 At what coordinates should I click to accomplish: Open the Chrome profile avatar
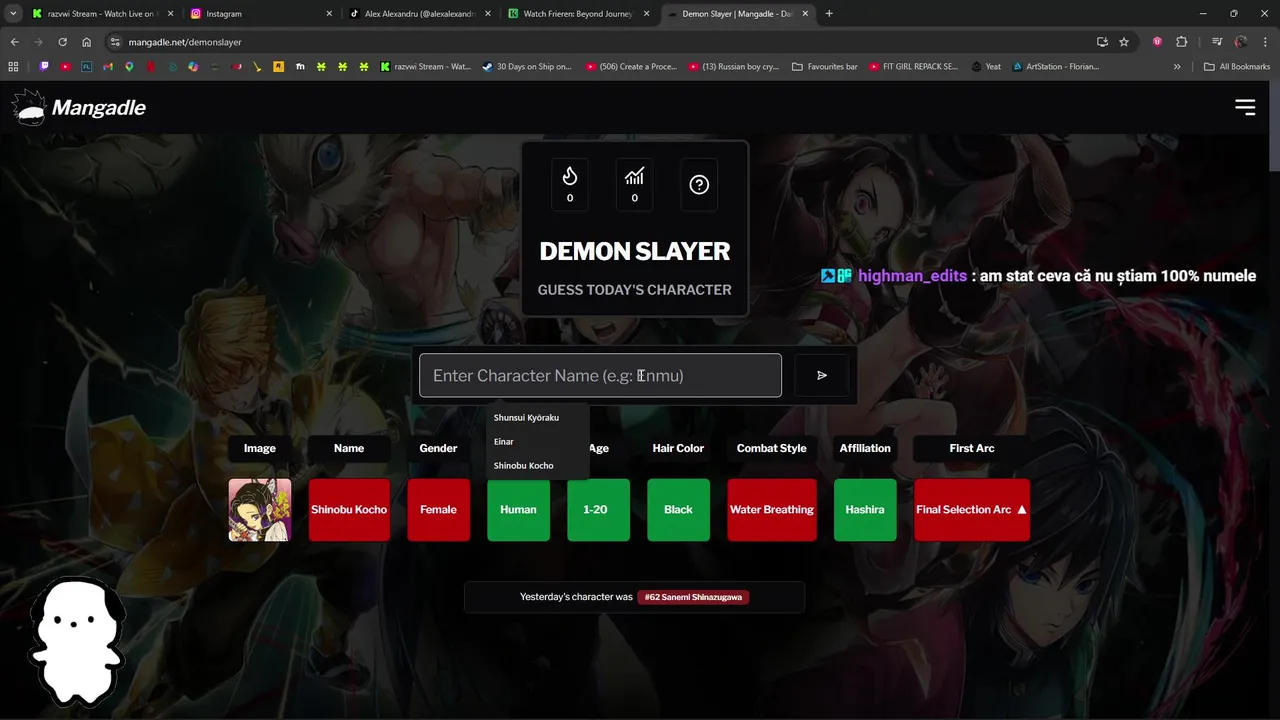click(x=1241, y=42)
